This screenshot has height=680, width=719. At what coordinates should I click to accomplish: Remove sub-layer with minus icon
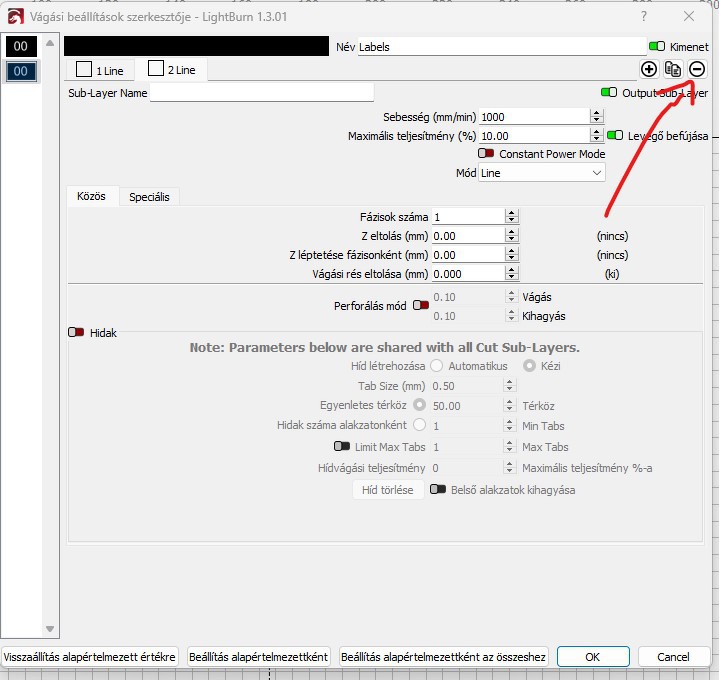(697, 69)
